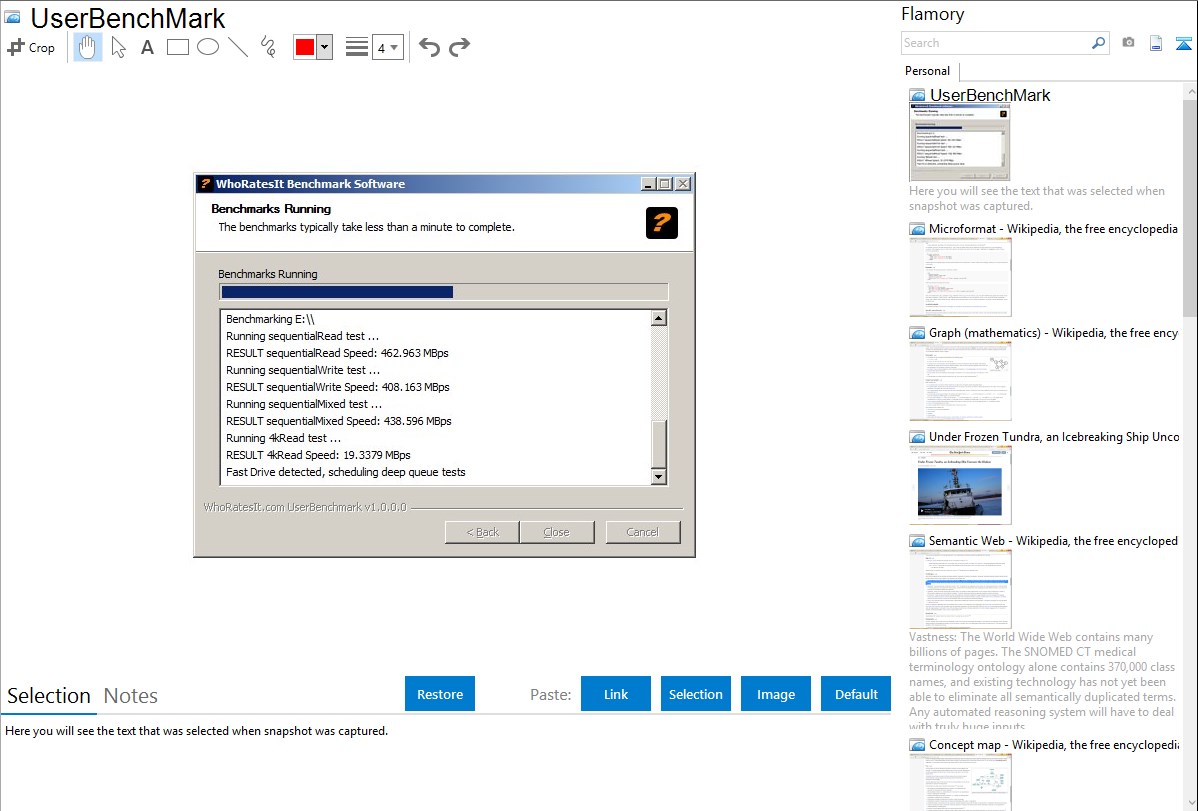Click the benchmark progress bar
This screenshot has height=811, width=1198.
click(x=443, y=292)
